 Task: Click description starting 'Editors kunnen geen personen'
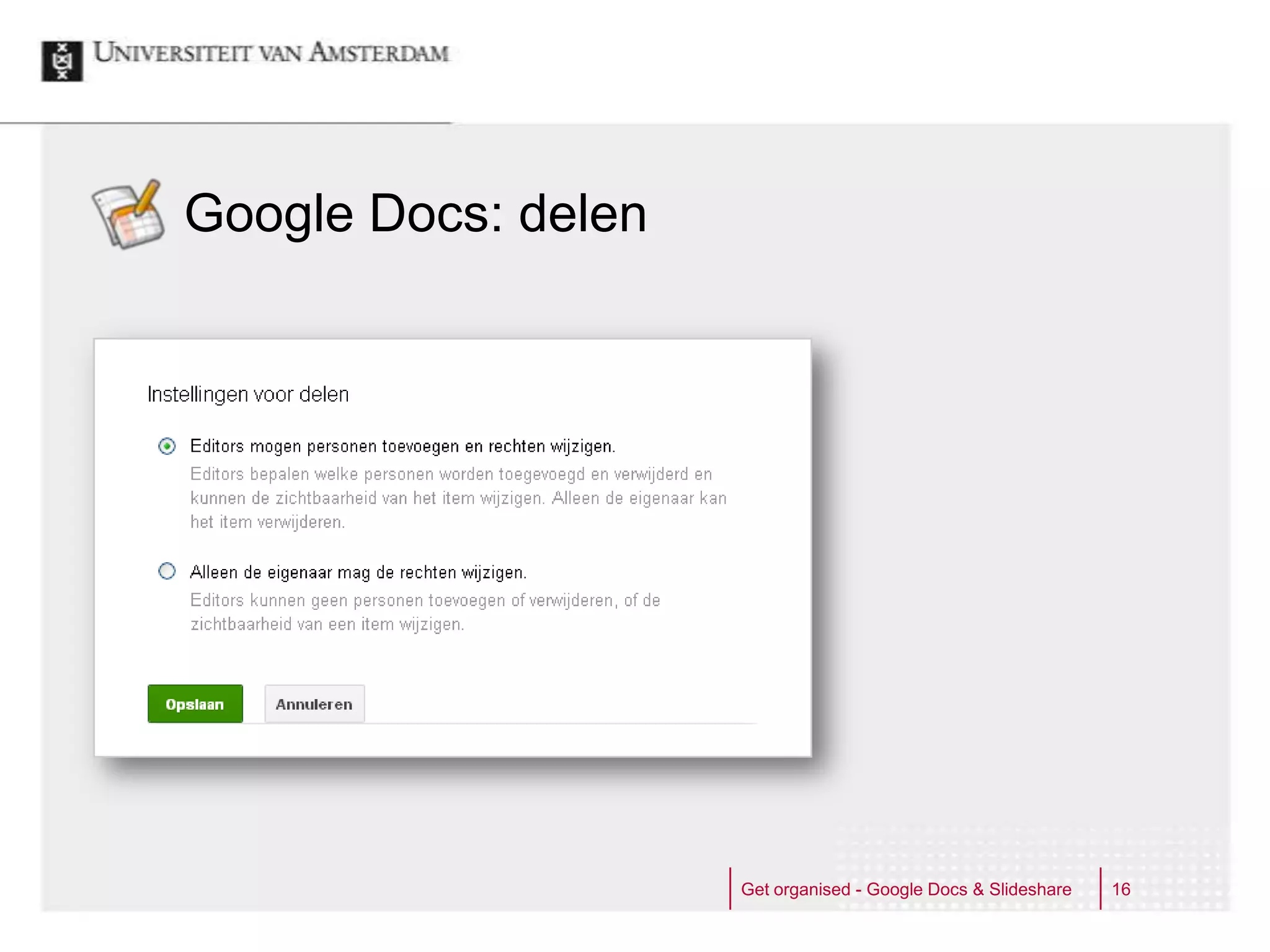[x=425, y=612]
